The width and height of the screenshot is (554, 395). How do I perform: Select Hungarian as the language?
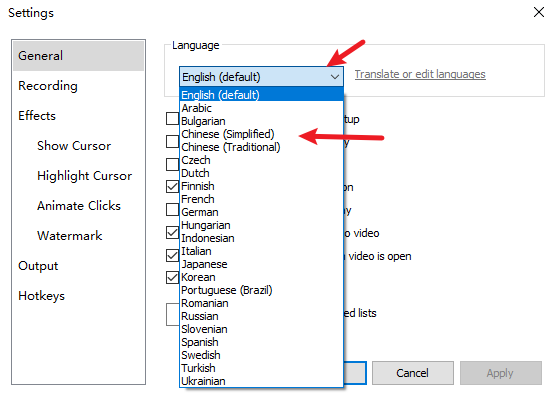click(261, 225)
